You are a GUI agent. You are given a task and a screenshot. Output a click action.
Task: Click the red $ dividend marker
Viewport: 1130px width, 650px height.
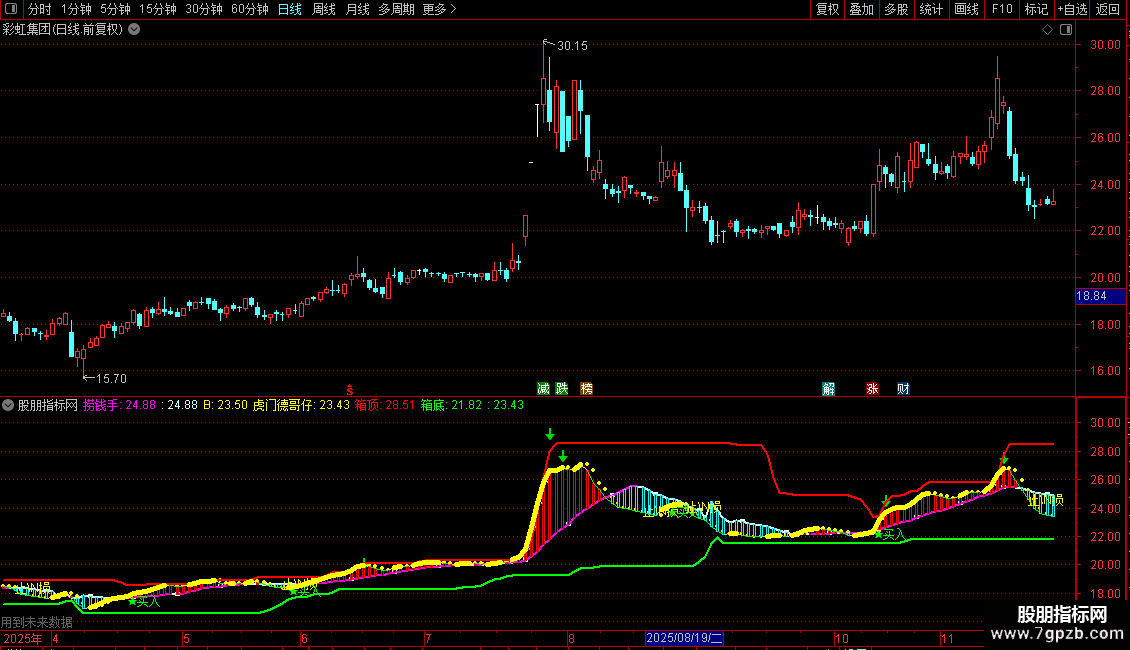click(350, 389)
